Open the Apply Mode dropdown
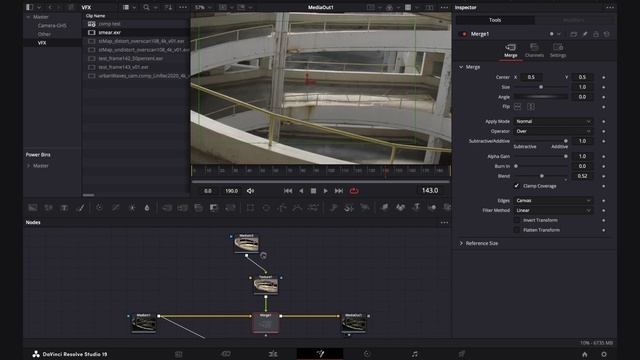The image size is (640, 360). [x=553, y=121]
